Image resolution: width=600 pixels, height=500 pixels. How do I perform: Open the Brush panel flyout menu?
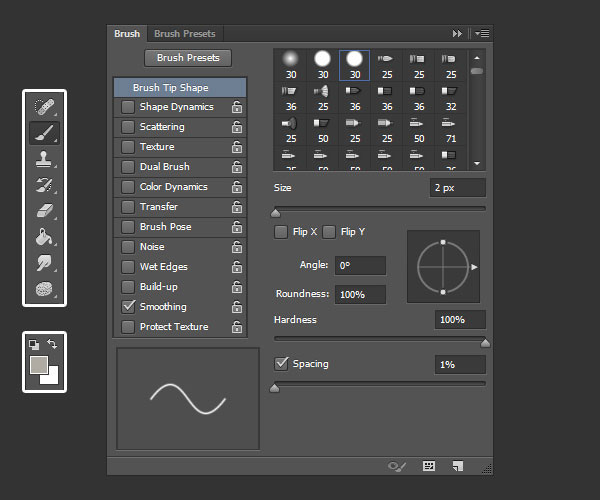[482, 34]
